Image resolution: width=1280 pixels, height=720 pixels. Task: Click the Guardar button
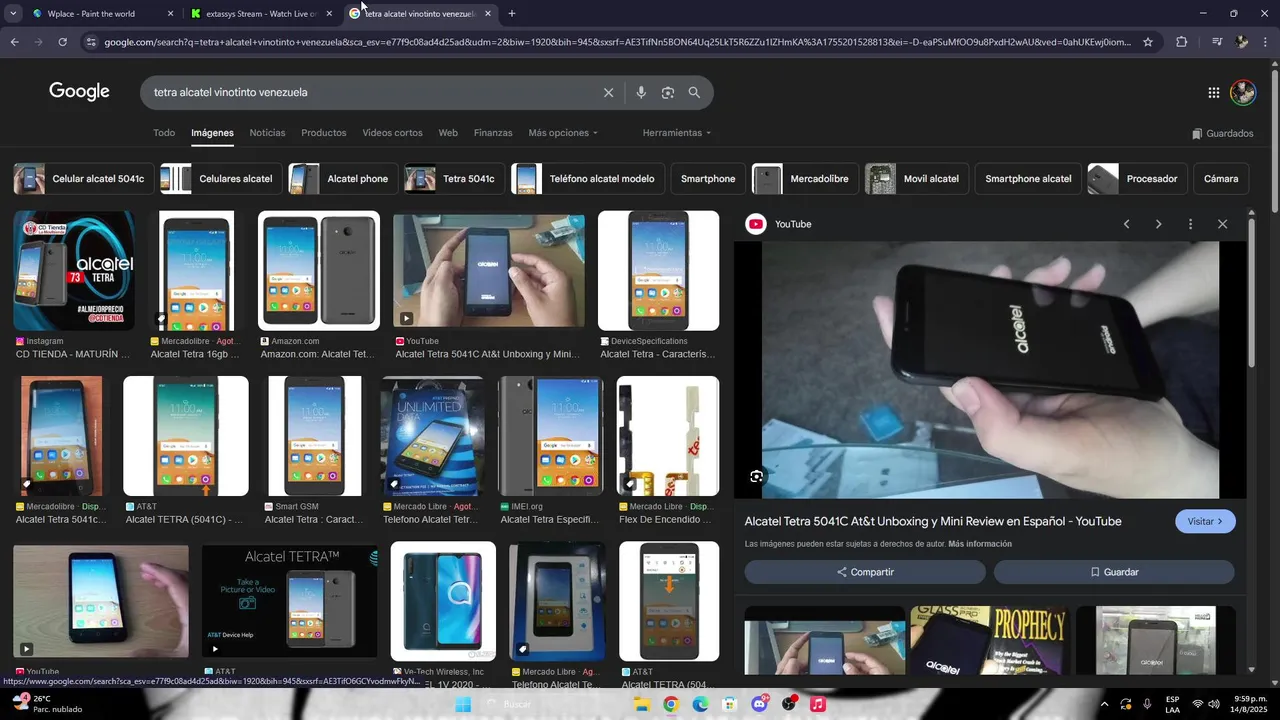1114,572
